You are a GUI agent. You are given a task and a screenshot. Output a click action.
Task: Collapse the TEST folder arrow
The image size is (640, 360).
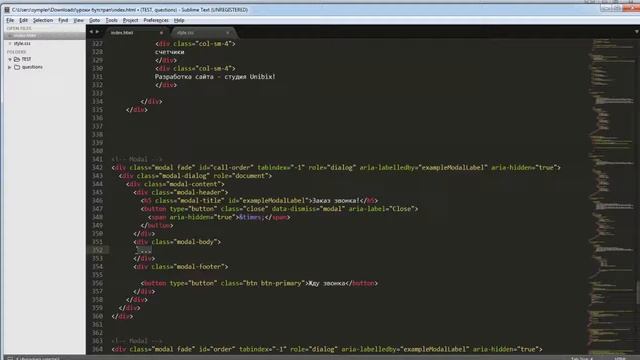10,59
